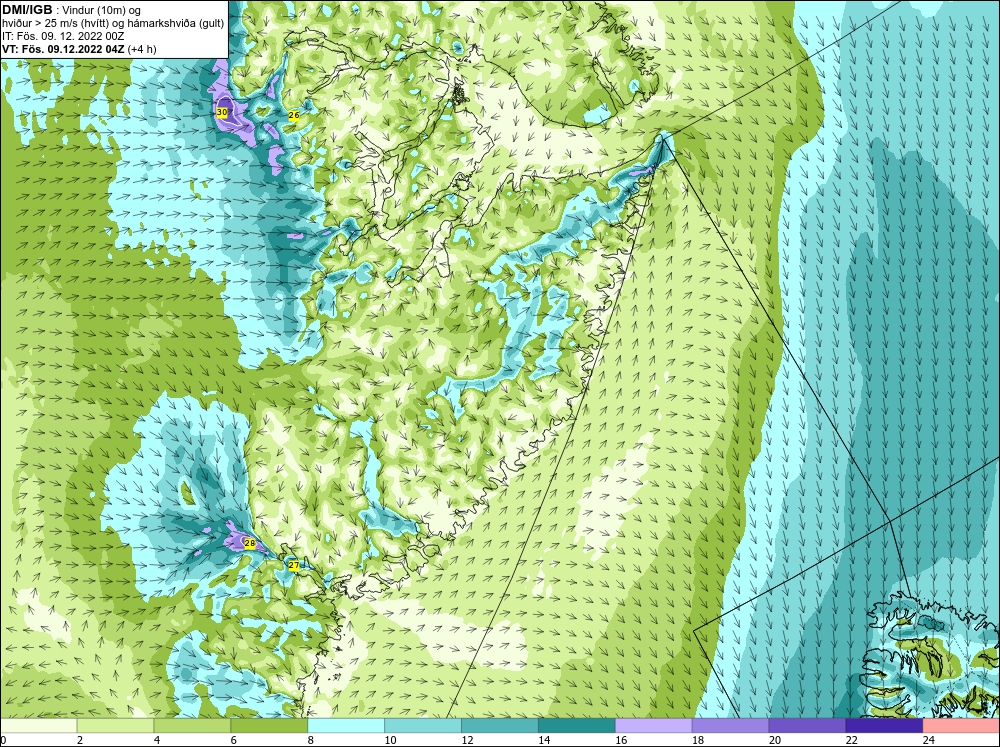1000x747 pixels.
Task: Click the scale value 10
Action: point(390,740)
